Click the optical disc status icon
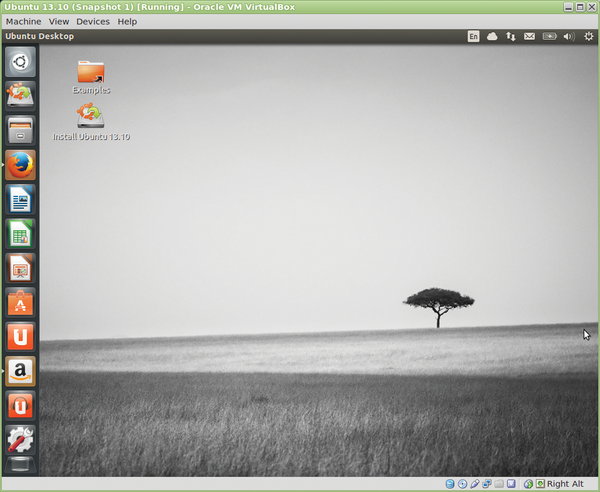Screen dimensions: 600x492 click(x=462, y=484)
